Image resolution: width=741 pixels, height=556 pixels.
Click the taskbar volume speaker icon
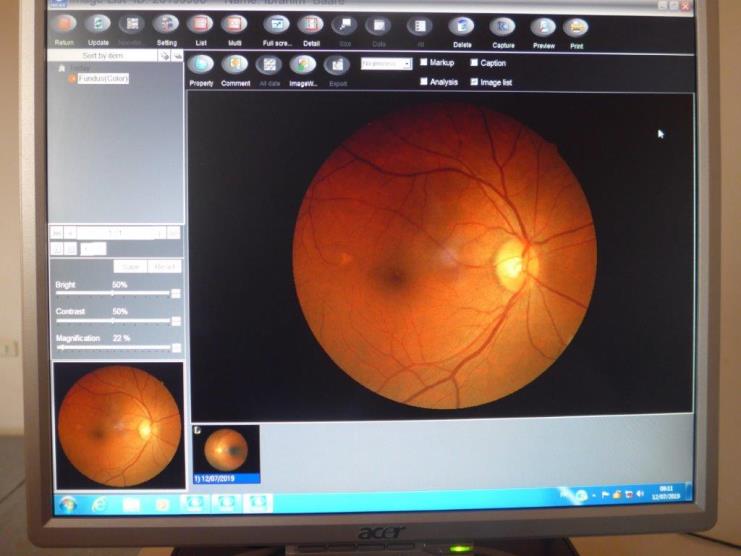click(x=640, y=494)
